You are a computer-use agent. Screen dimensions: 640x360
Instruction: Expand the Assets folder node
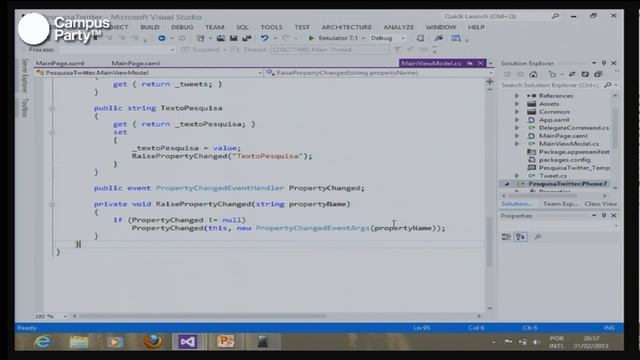click(x=517, y=104)
